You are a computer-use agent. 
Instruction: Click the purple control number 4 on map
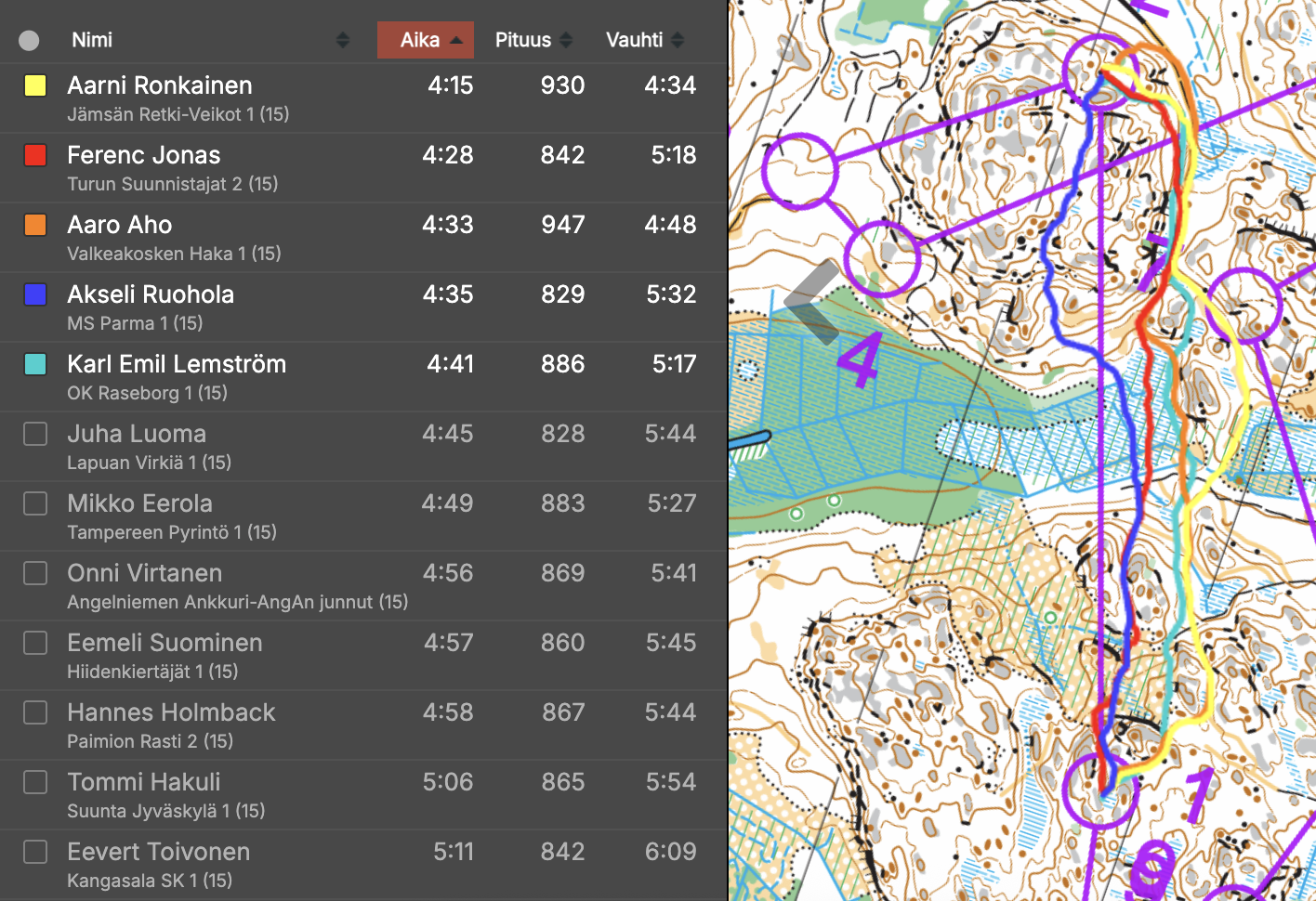(860, 360)
